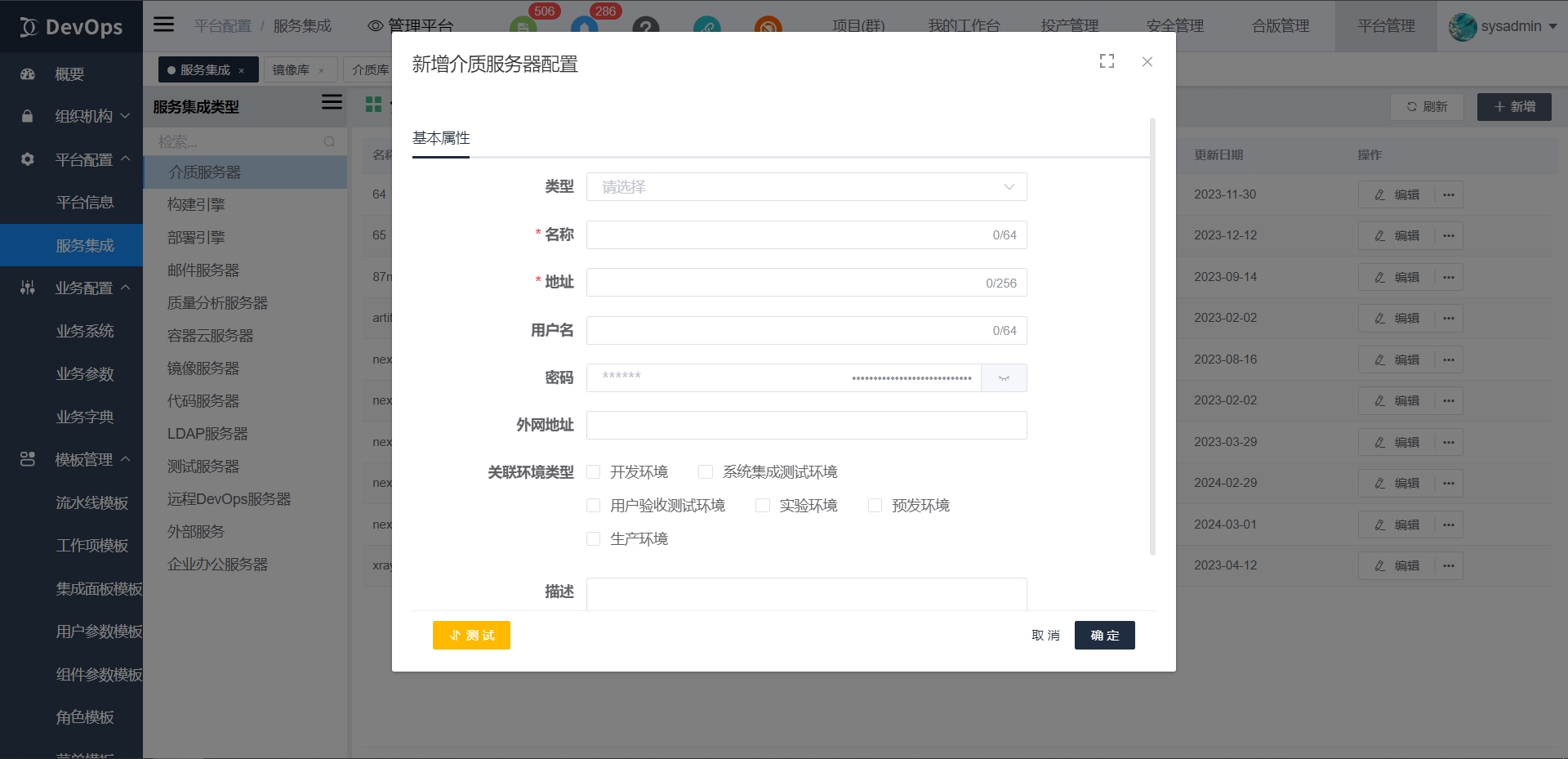This screenshot has height=759, width=1568.
Task: Click the yellow 测试 button
Action: point(471,636)
